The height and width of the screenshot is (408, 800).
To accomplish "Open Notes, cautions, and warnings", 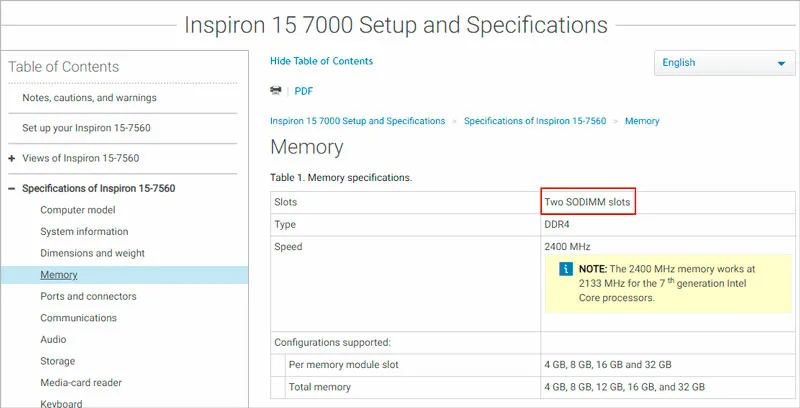I will pos(89,98).
